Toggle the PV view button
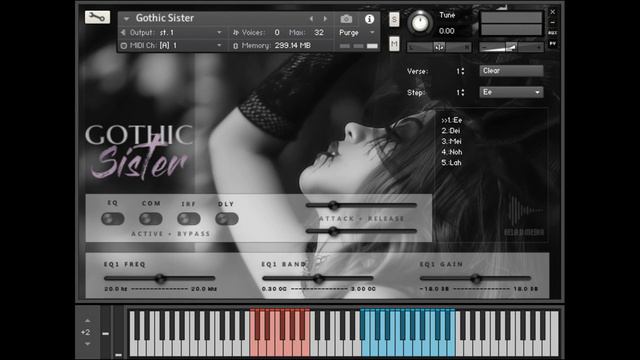The width and height of the screenshot is (640, 360). (x=552, y=43)
